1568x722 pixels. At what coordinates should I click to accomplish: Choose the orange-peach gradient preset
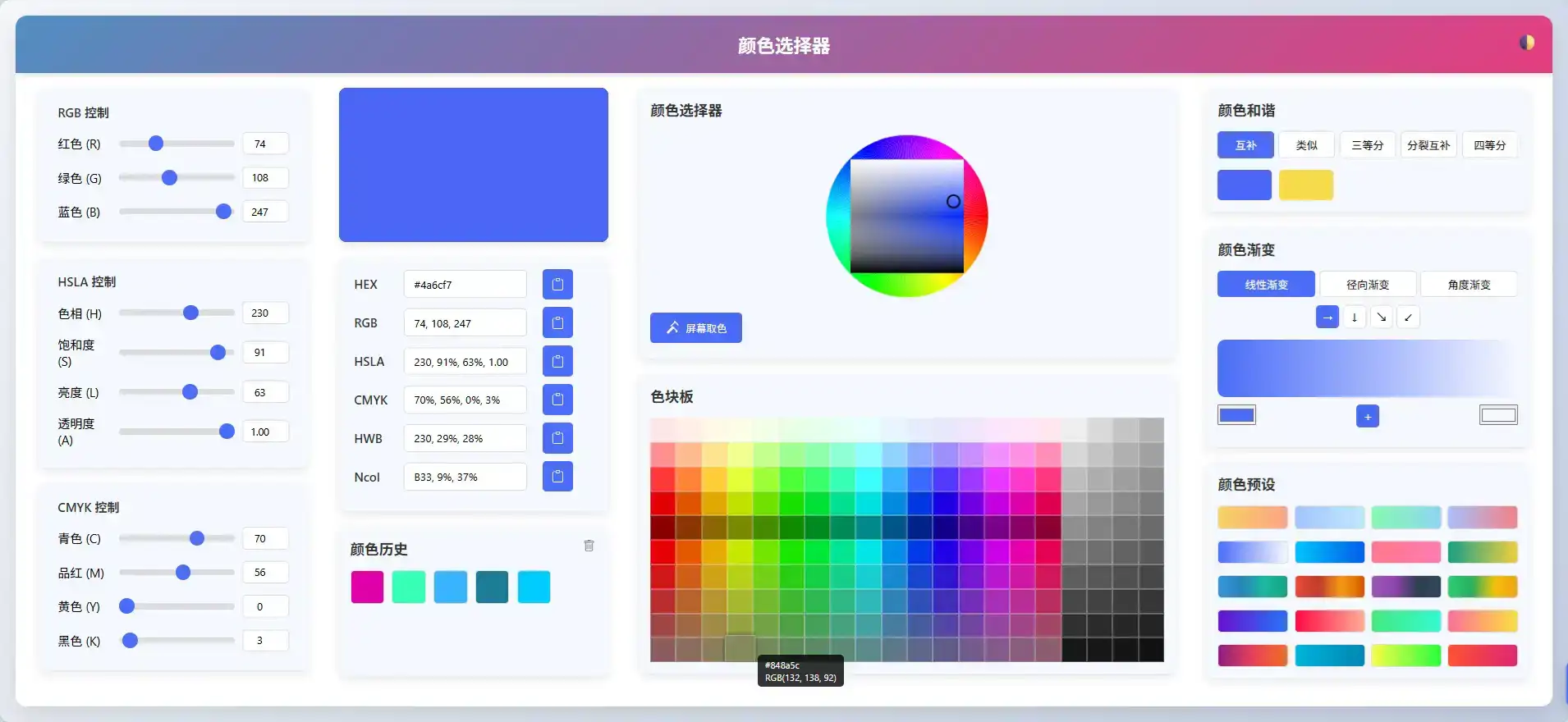click(x=1253, y=517)
